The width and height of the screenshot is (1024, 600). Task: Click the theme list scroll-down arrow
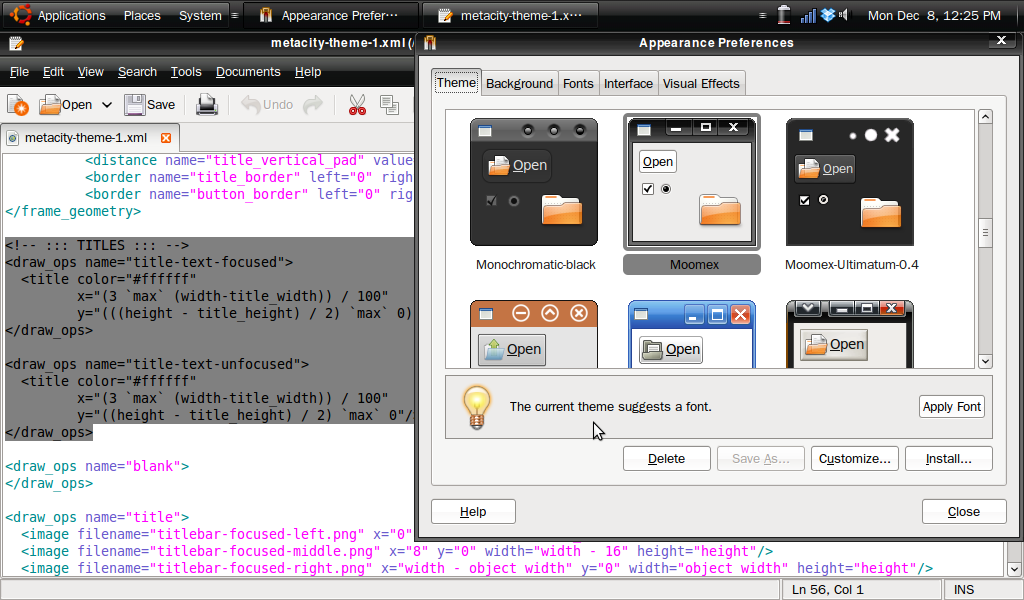coord(985,361)
